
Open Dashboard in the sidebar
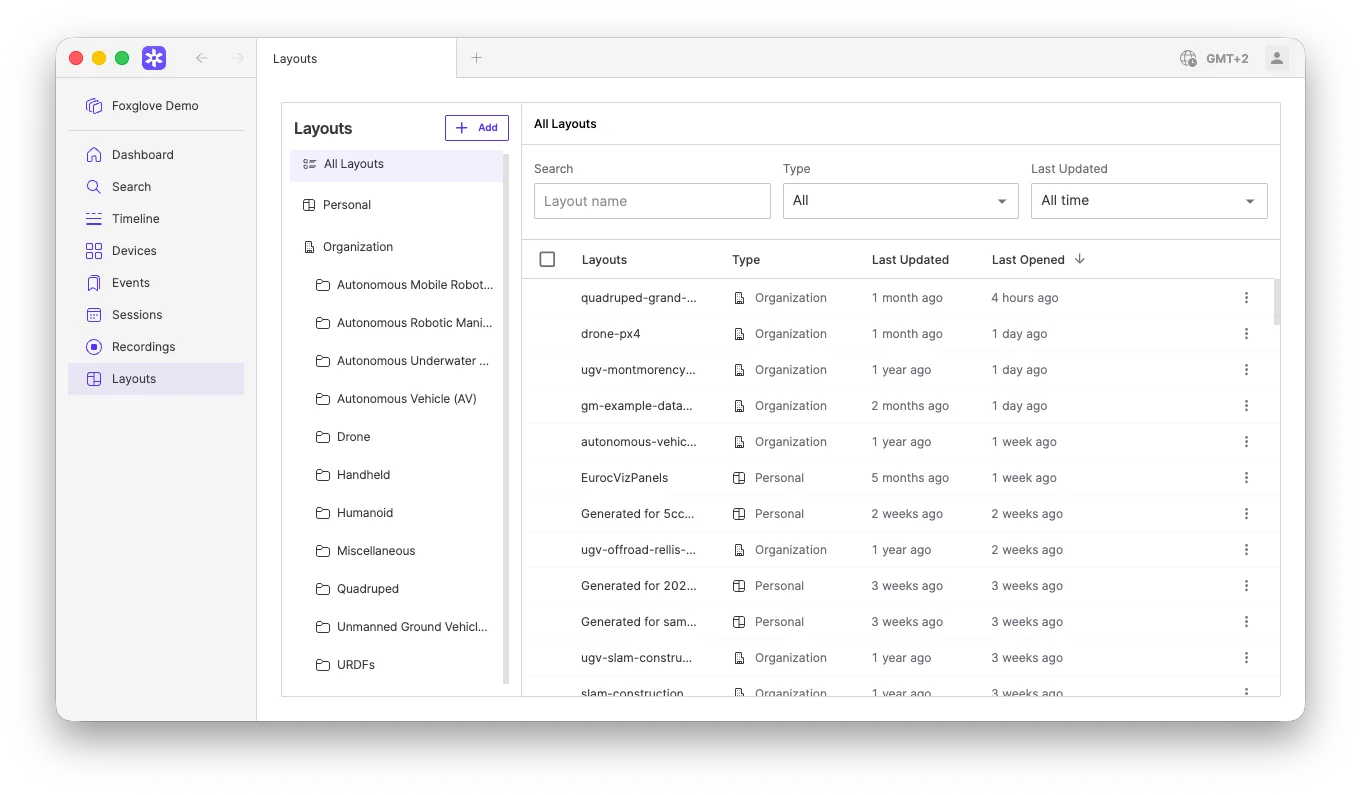click(x=156, y=155)
